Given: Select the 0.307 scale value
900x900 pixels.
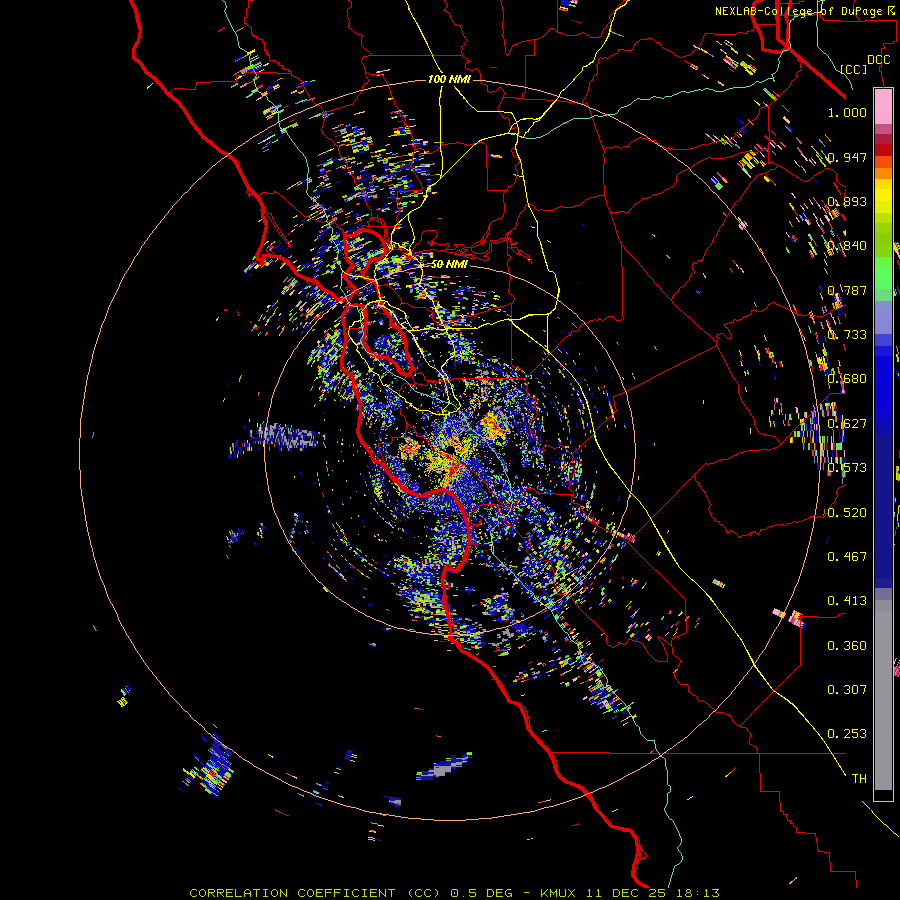Looking at the screenshot, I should (x=847, y=690).
